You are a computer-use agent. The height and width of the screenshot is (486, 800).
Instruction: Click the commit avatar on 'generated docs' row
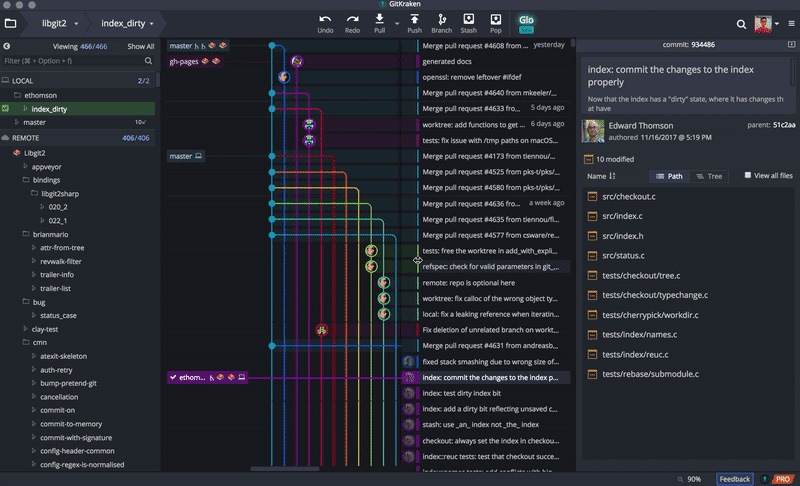tap(297, 61)
